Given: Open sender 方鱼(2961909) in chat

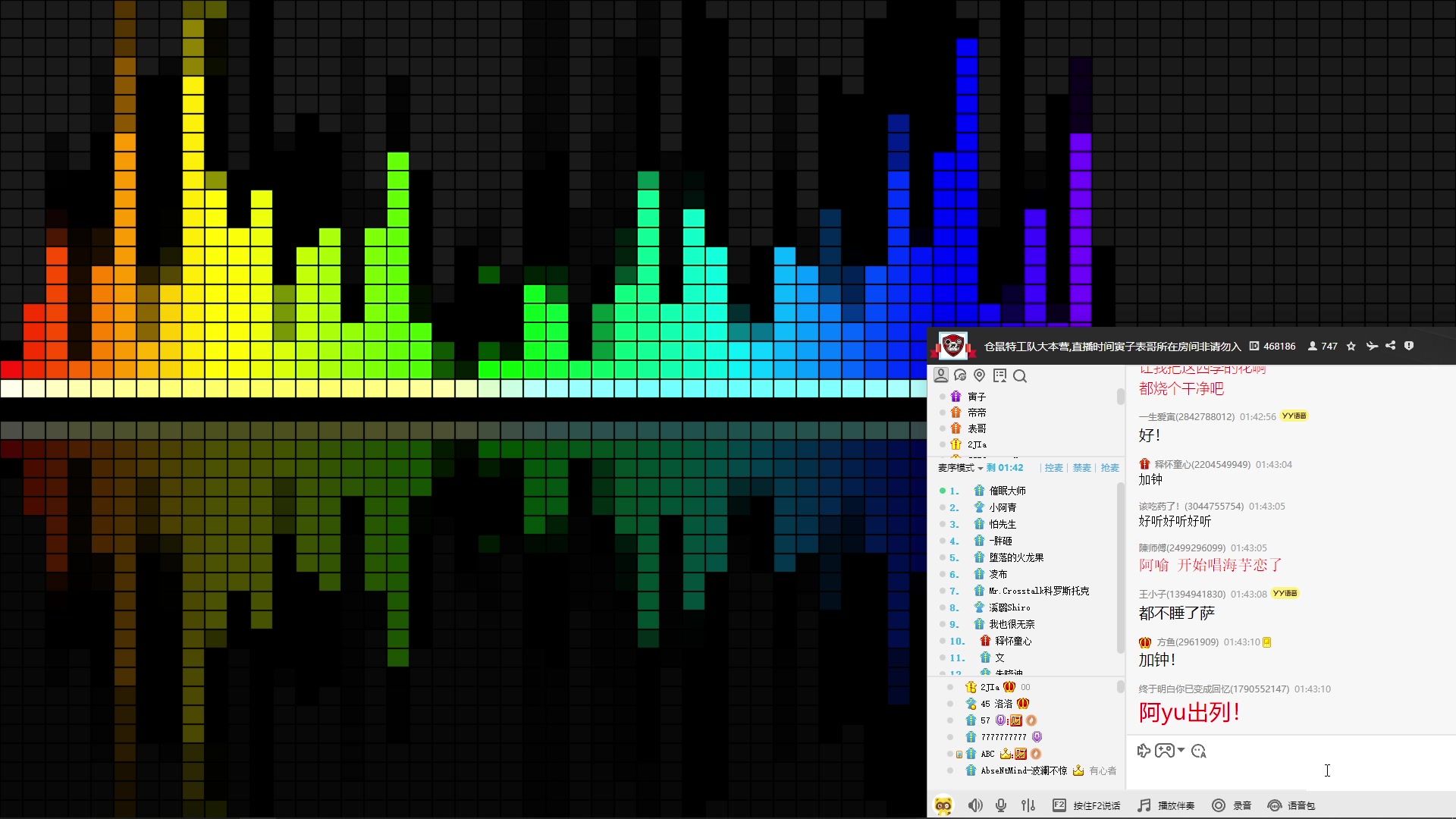Looking at the screenshot, I should pos(1188,642).
